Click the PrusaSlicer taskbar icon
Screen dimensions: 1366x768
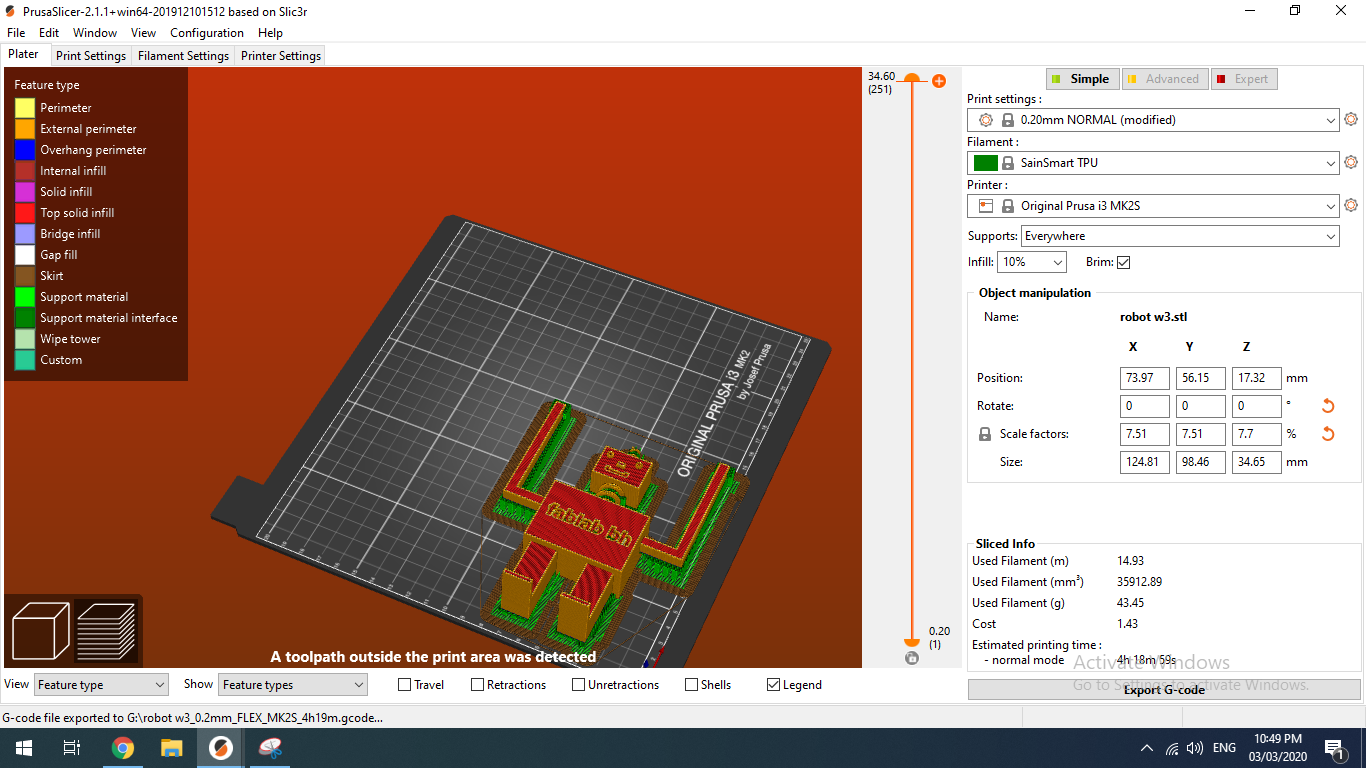coord(221,748)
